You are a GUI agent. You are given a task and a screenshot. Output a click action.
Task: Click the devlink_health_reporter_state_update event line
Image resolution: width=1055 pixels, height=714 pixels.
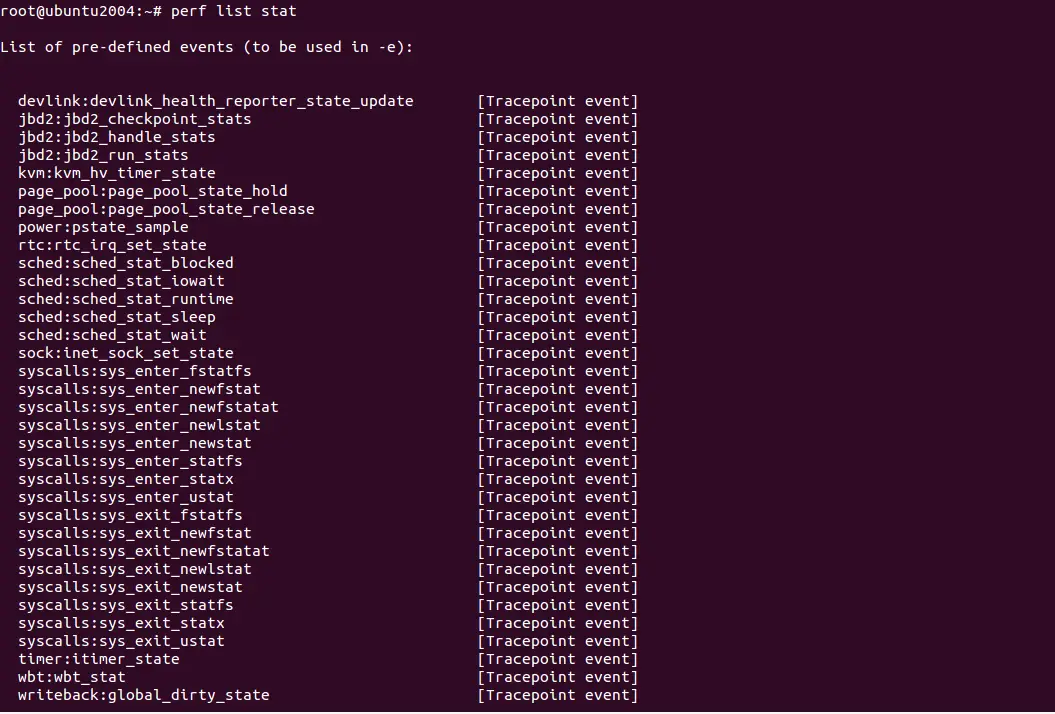(215, 101)
